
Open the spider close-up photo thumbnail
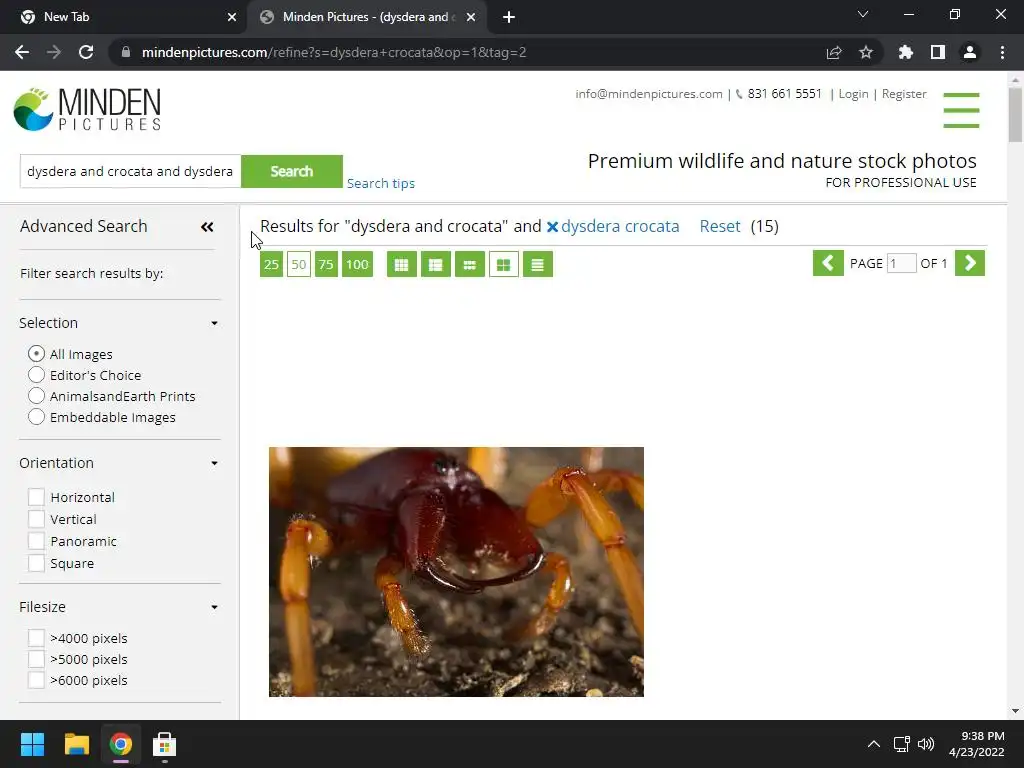(456, 571)
